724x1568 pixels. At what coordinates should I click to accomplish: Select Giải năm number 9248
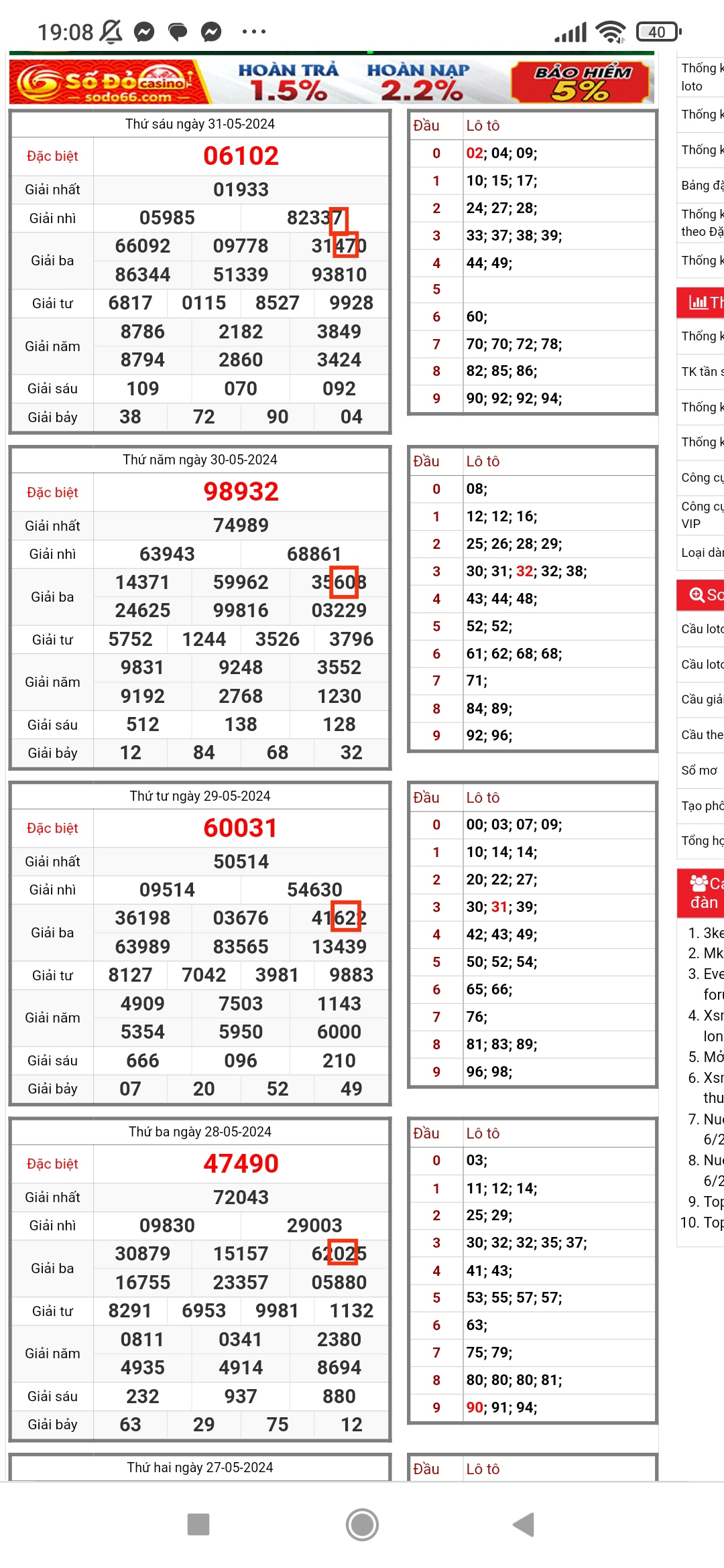[241, 667]
